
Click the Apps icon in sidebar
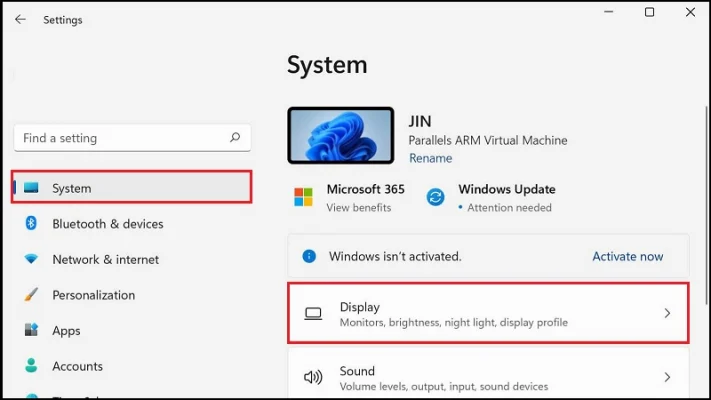click(31, 330)
